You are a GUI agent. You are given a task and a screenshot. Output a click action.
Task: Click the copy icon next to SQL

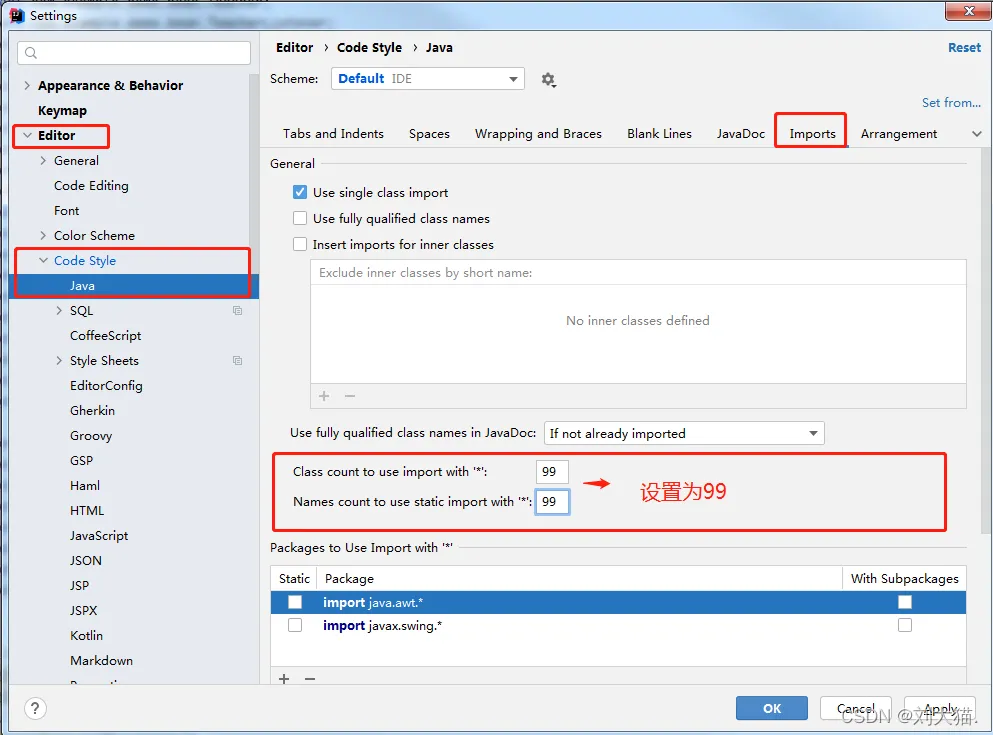click(x=237, y=310)
